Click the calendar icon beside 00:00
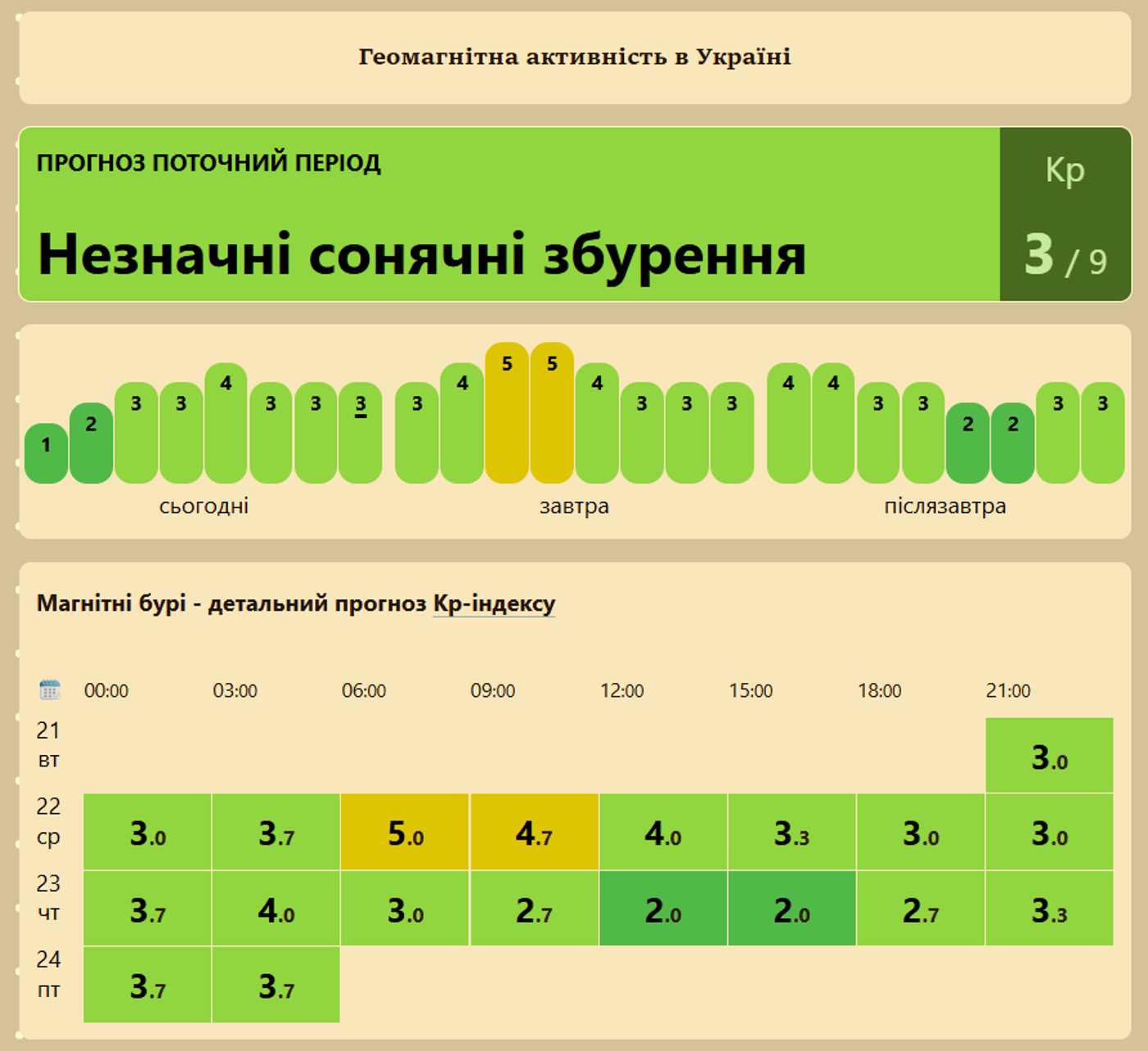 pos(50,689)
